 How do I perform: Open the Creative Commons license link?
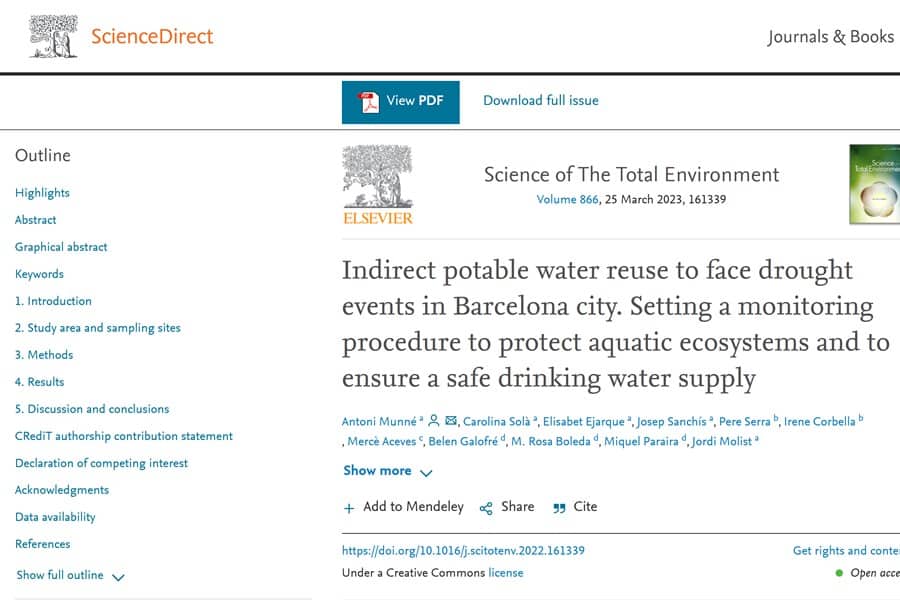pyautogui.click(x=505, y=573)
